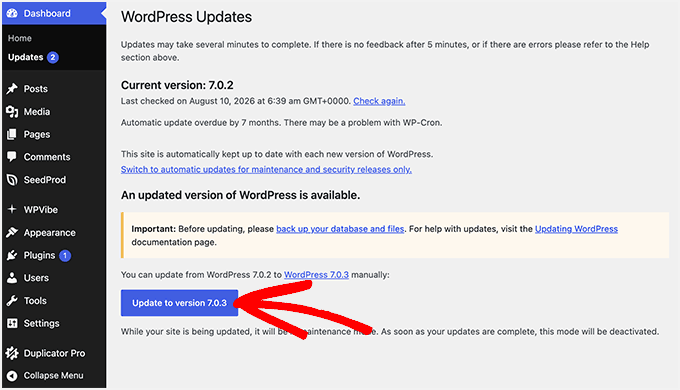Click the Current version: 7.0.2 text

(x=177, y=85)
